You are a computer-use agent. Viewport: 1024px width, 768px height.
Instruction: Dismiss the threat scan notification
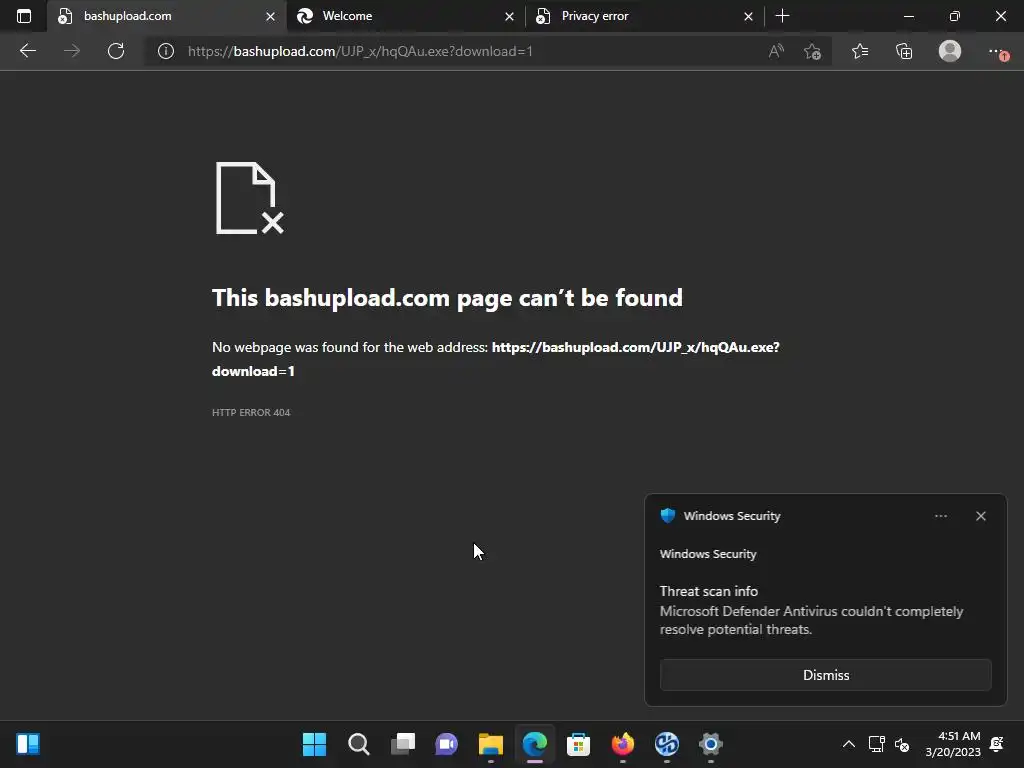pyautogui.click(x=825, y=675)
